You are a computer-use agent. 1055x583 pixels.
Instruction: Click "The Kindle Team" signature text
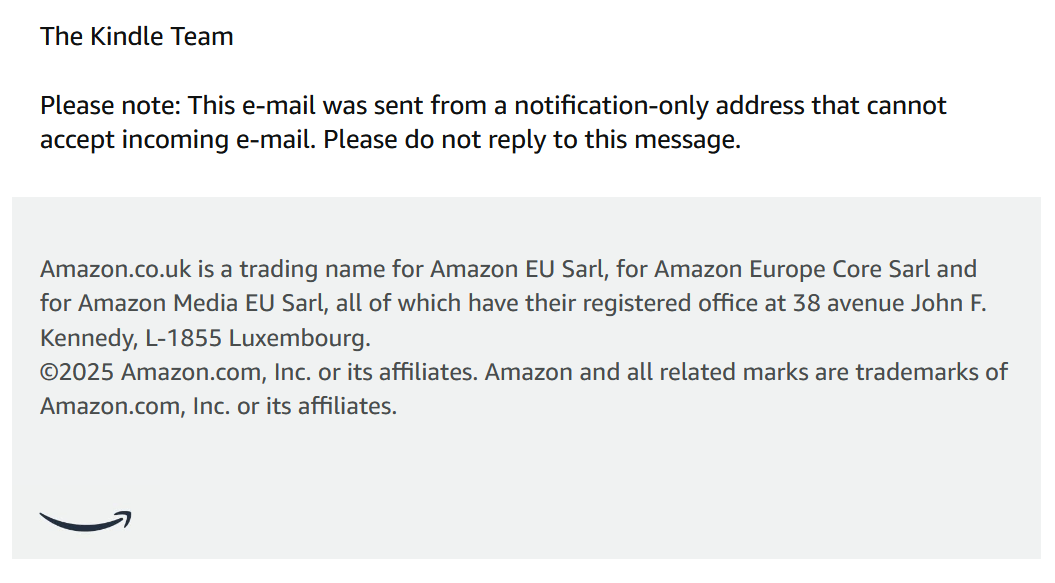[137, 37]
